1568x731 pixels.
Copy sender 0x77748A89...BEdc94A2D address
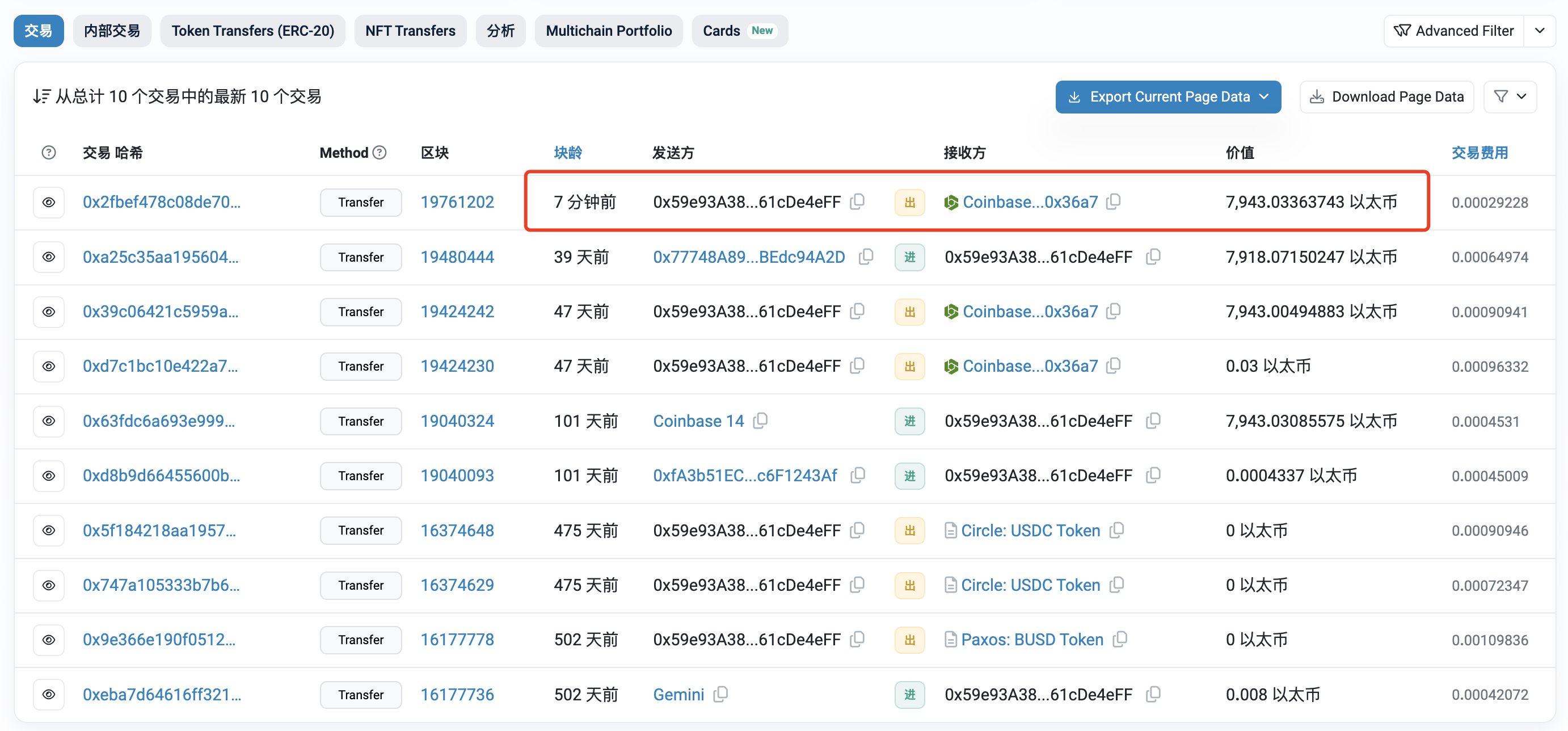tap(866, 257)
